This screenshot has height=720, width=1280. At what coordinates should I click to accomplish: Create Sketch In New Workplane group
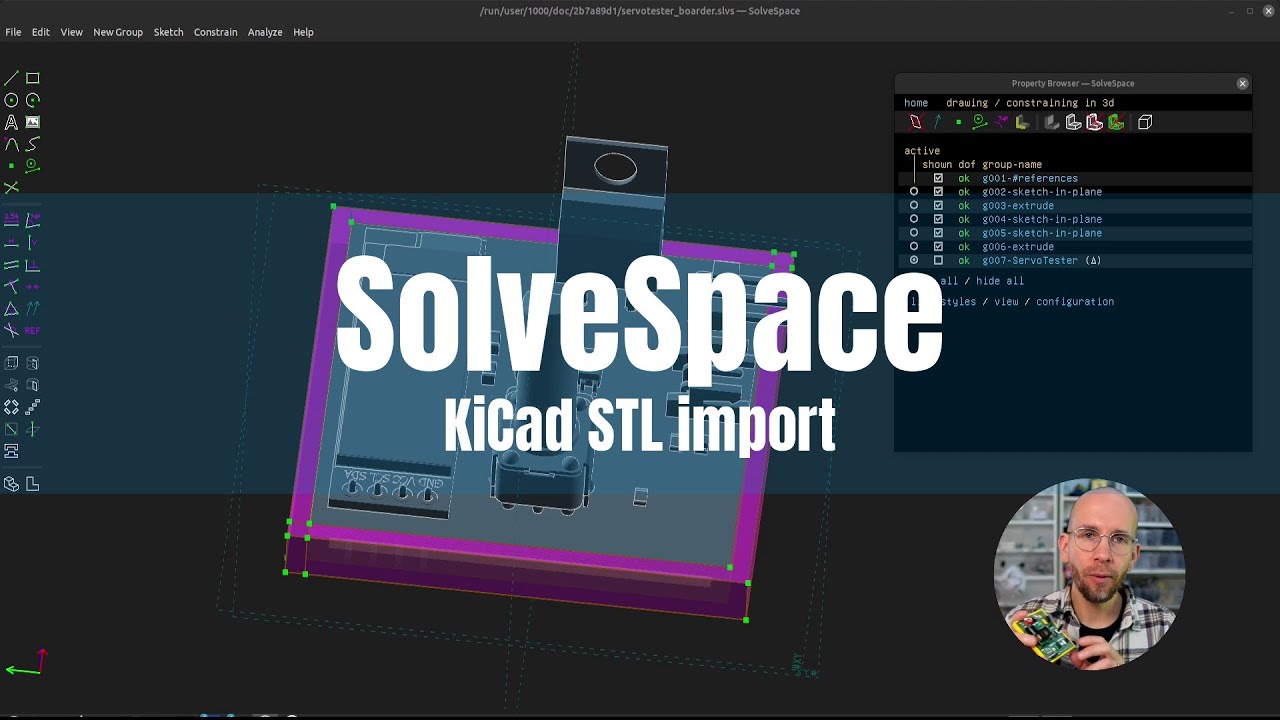(x=11, y=429)
